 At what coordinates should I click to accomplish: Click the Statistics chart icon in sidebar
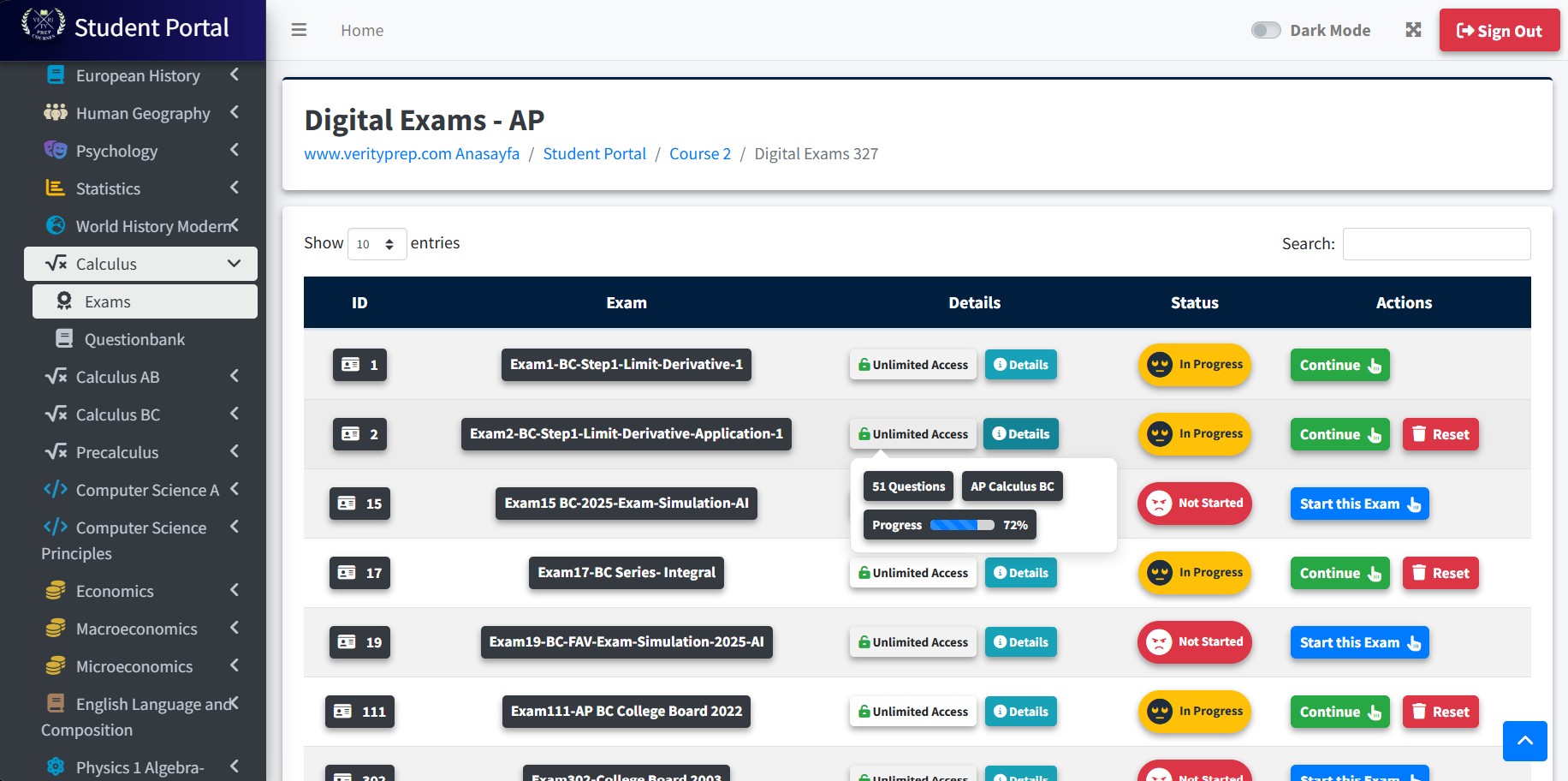pyautogui.click(x=56, y=188)
